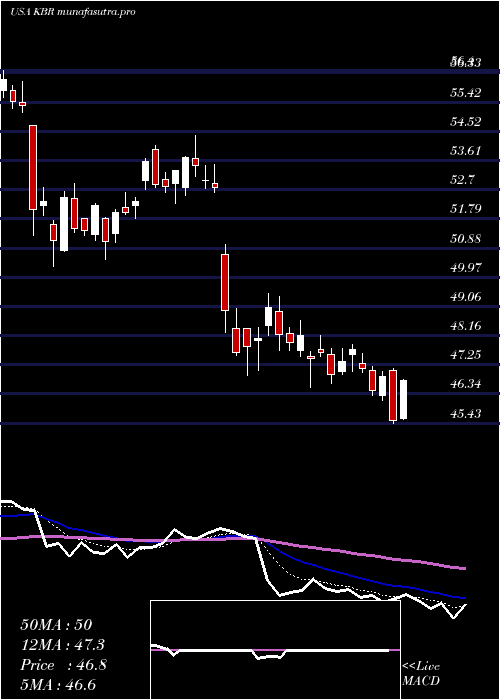This screenshot has height=700, width=500.
Task: Click the blue 12MA line's right end
Action: pyautogui.click(x=464, y=597)
